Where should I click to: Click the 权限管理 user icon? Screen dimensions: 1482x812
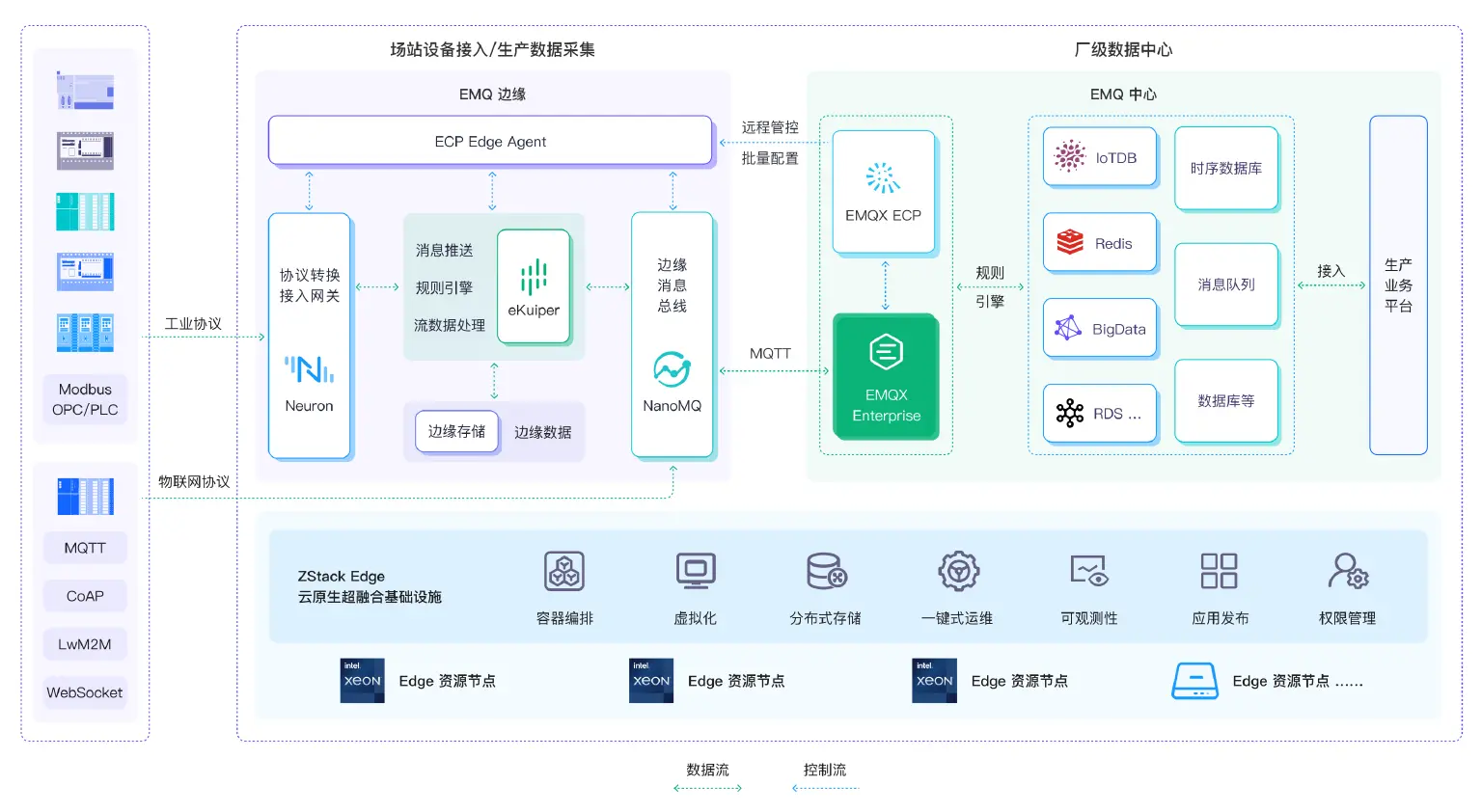click(1348, 571)
